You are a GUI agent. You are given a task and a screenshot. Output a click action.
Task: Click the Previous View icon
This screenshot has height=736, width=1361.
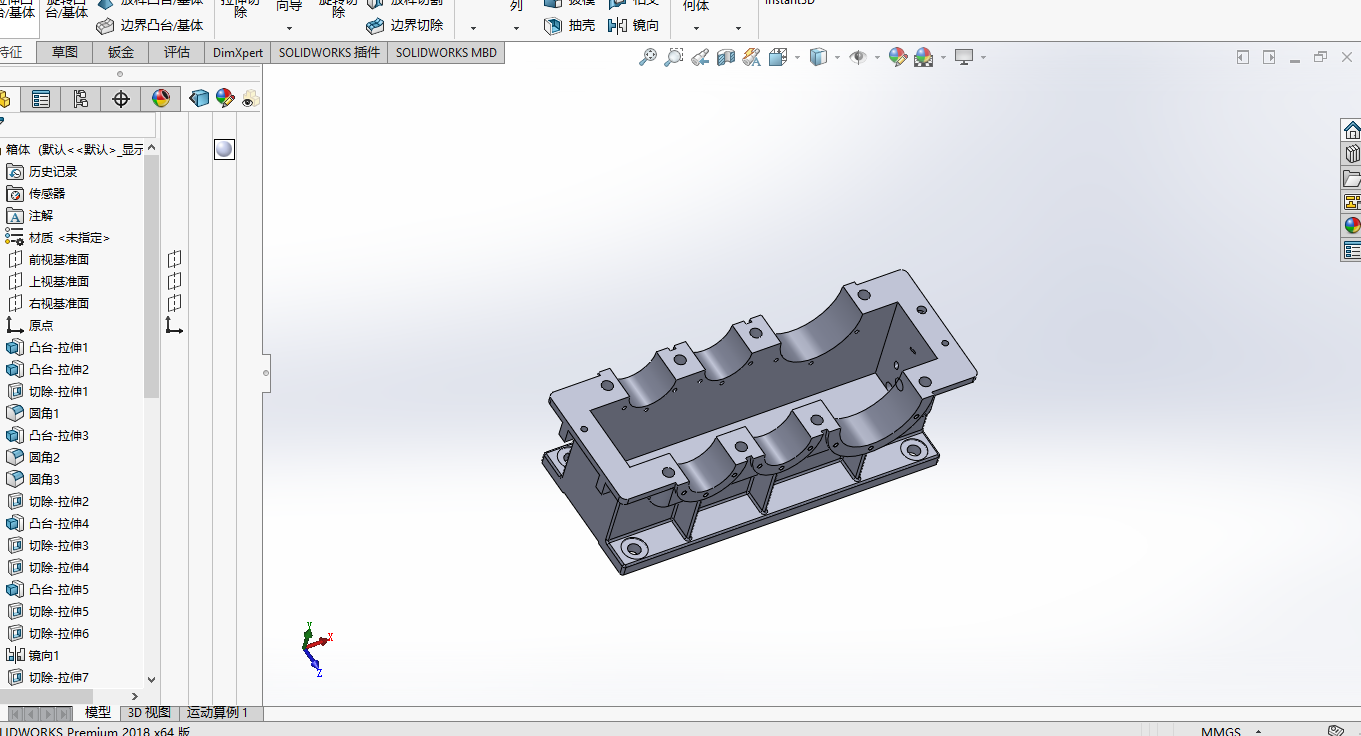pos(700,57)
